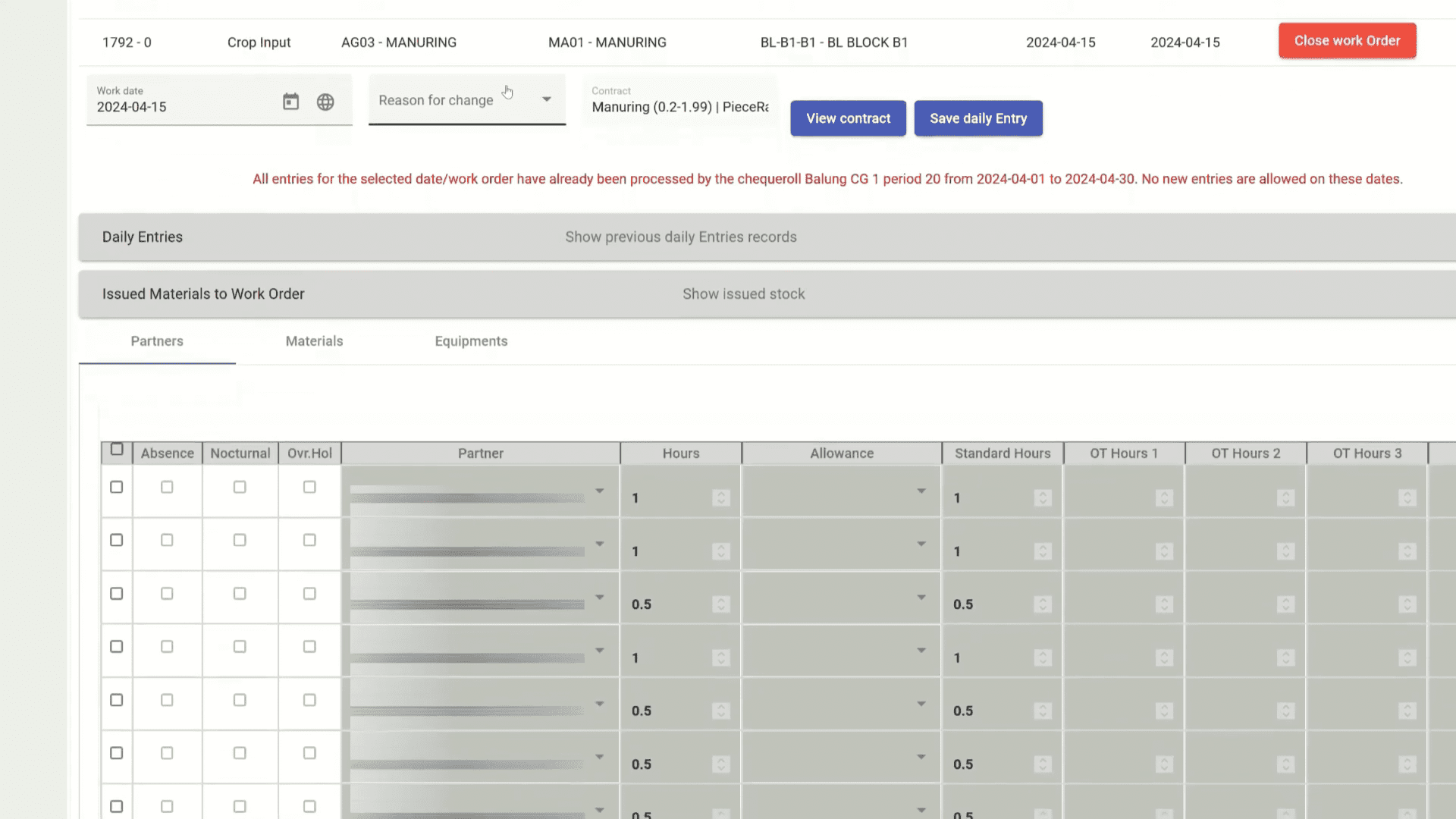Check the select-all checkbox in table header

[x=117, y=450]
